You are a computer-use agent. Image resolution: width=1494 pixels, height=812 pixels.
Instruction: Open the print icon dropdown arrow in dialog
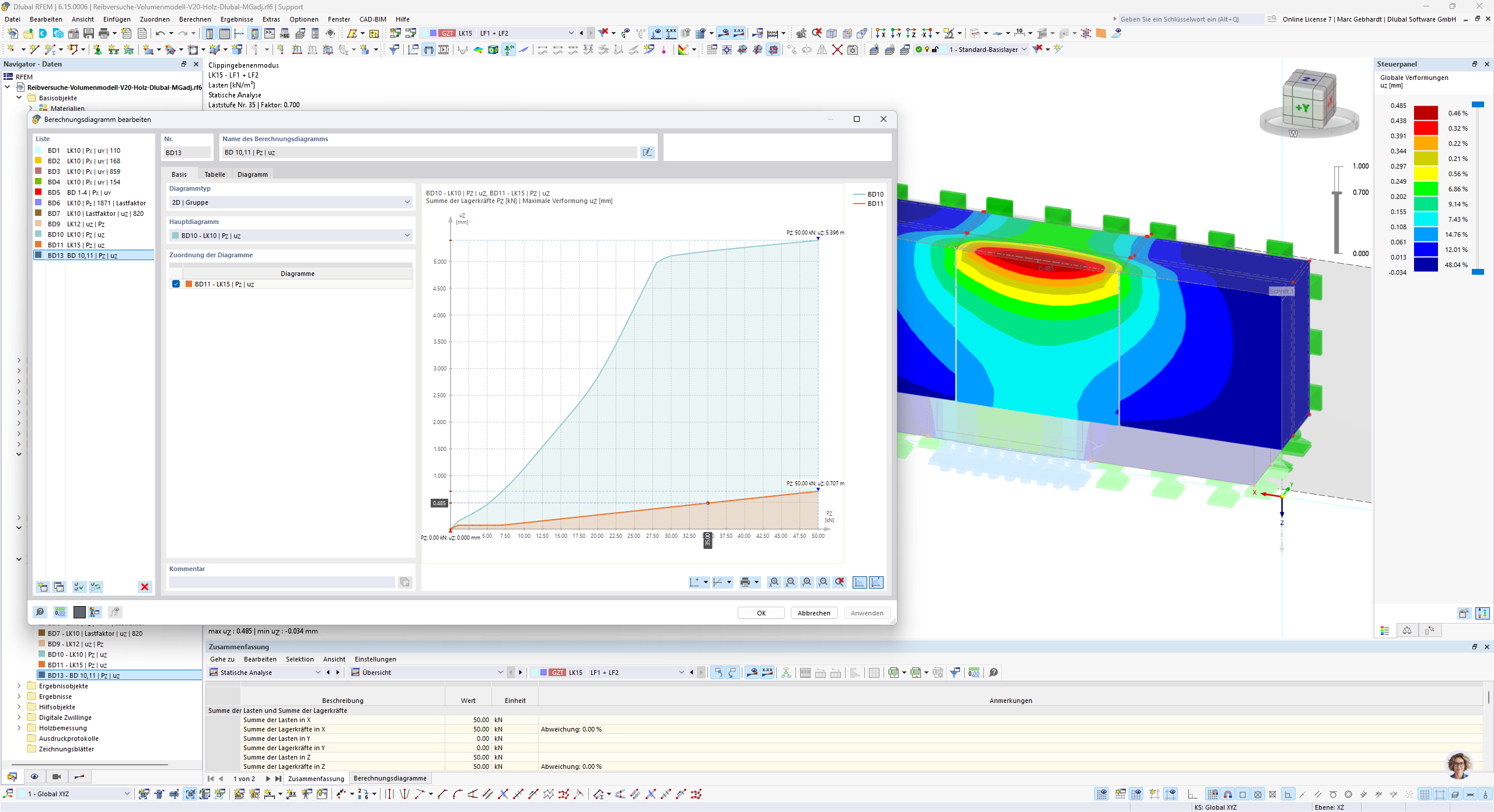756,582
